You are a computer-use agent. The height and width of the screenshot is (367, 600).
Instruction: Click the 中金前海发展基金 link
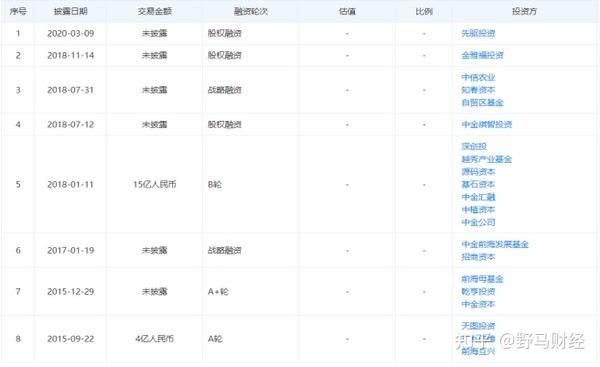point(495,244)
